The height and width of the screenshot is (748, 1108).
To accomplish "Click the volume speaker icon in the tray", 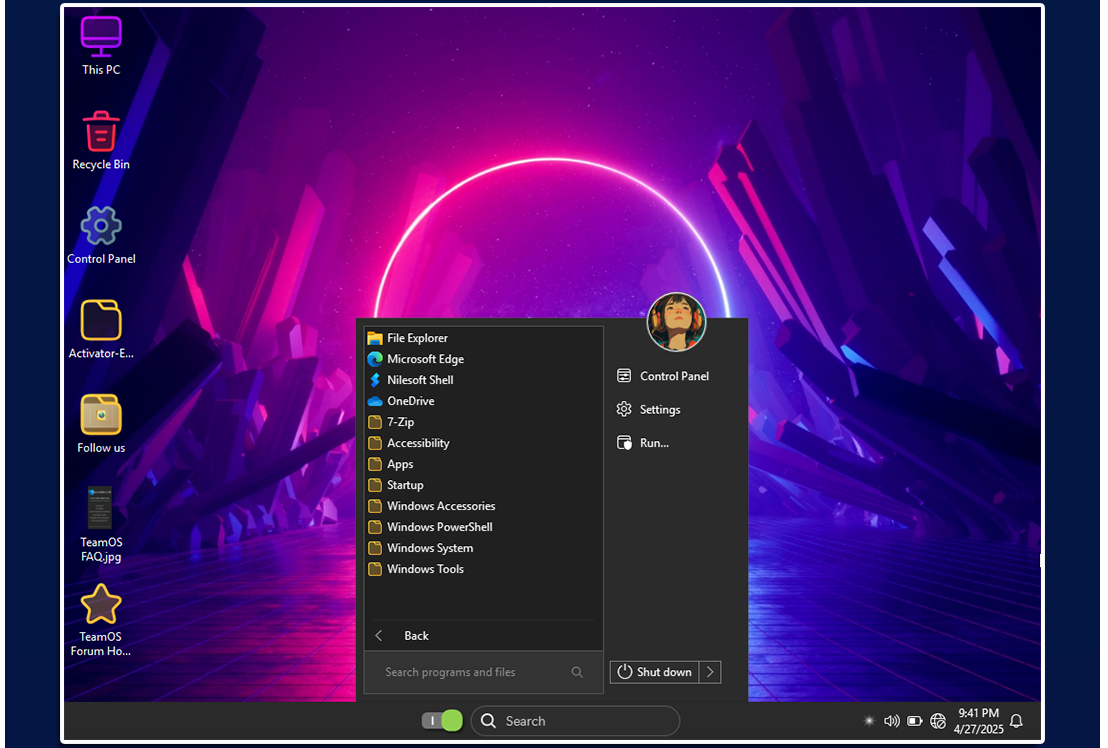I will pos(892,721).
